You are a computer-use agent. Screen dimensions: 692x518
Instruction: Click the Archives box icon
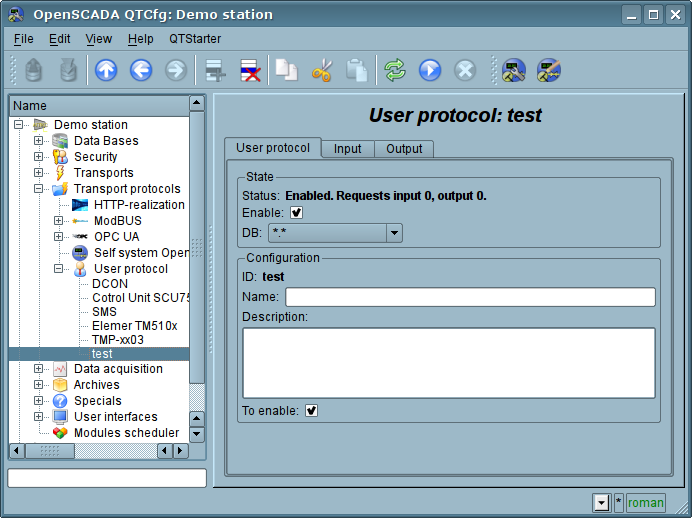click(60, 385)
